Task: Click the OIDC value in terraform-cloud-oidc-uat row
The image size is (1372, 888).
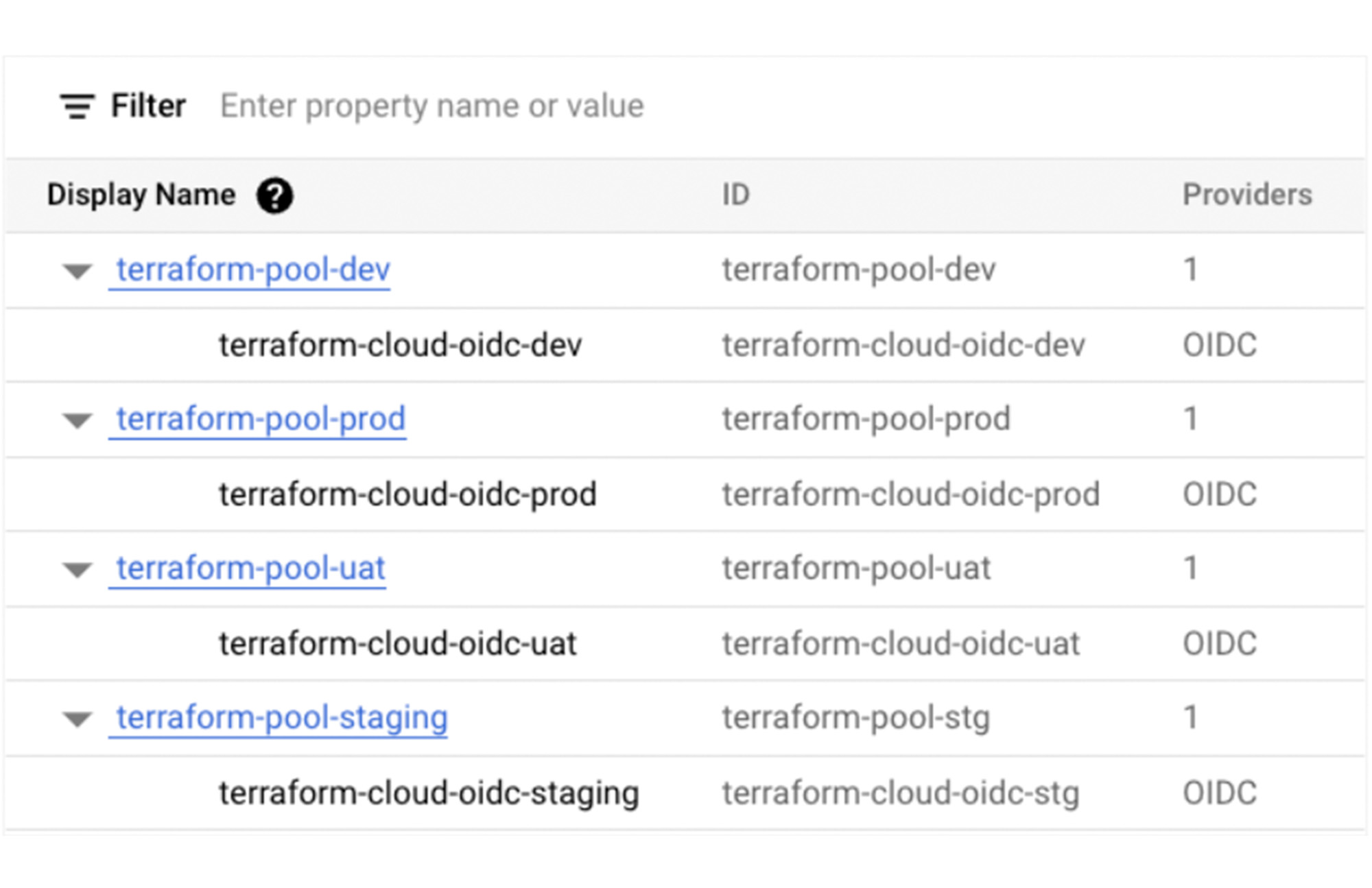Action: (x=1220, y=644)
